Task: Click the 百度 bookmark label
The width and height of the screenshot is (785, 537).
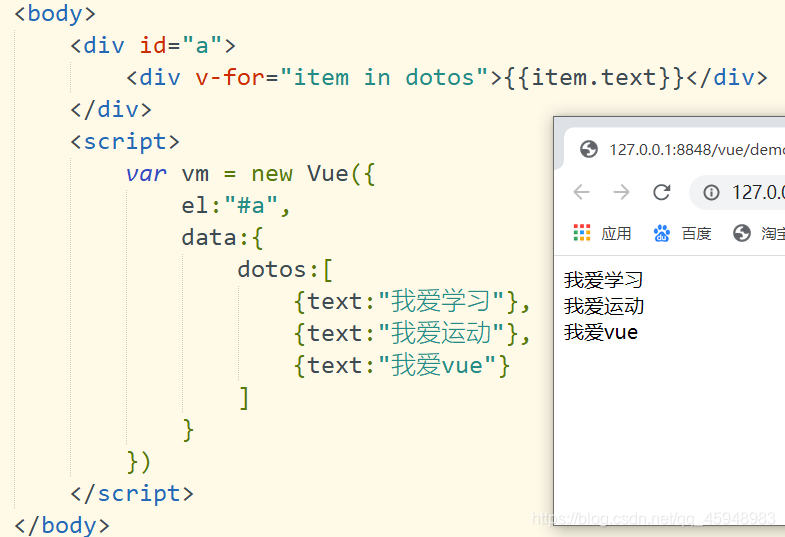Action: (696, 233)
